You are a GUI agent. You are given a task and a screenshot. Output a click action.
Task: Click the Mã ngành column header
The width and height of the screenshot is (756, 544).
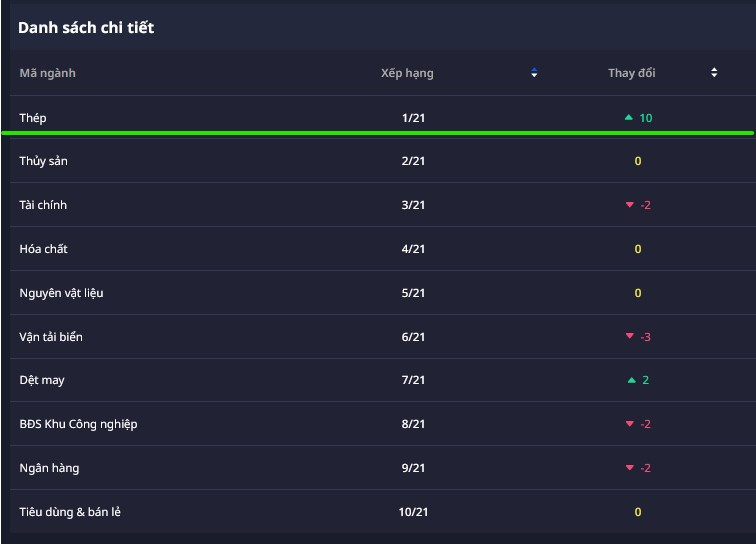pyautogui.click(x=47, y=73)
